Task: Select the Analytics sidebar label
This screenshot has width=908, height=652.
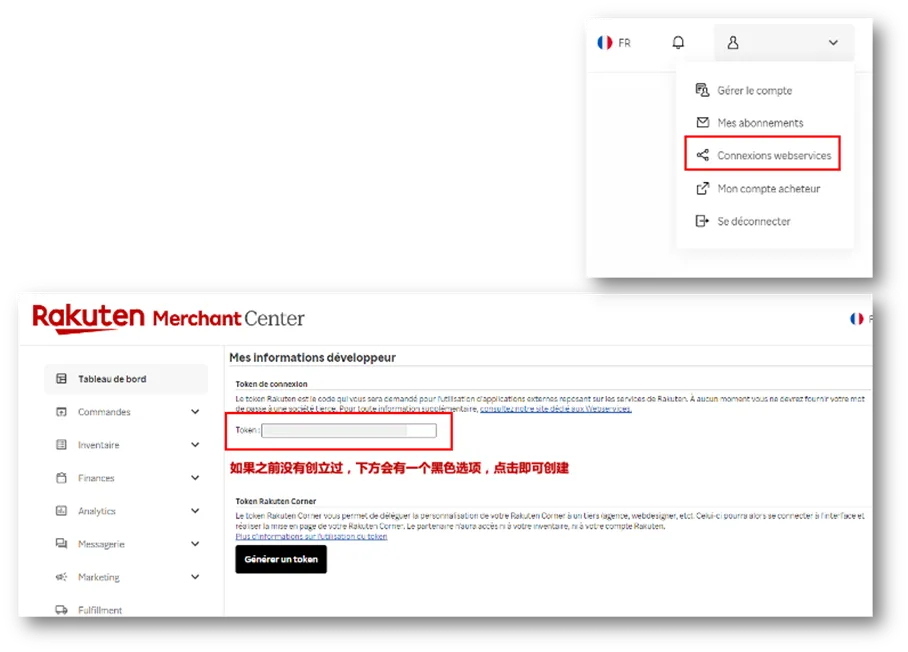Action: coord(97,511)
